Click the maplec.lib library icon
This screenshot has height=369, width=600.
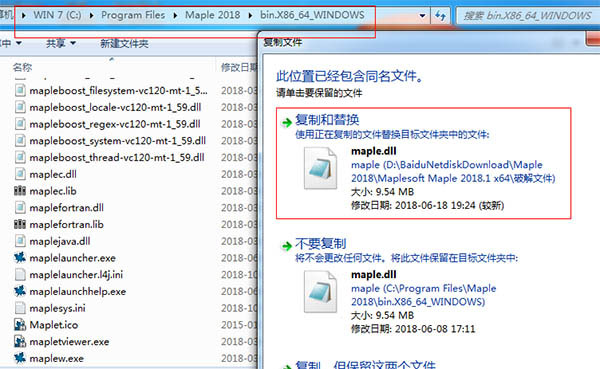[x=20, y=191]
